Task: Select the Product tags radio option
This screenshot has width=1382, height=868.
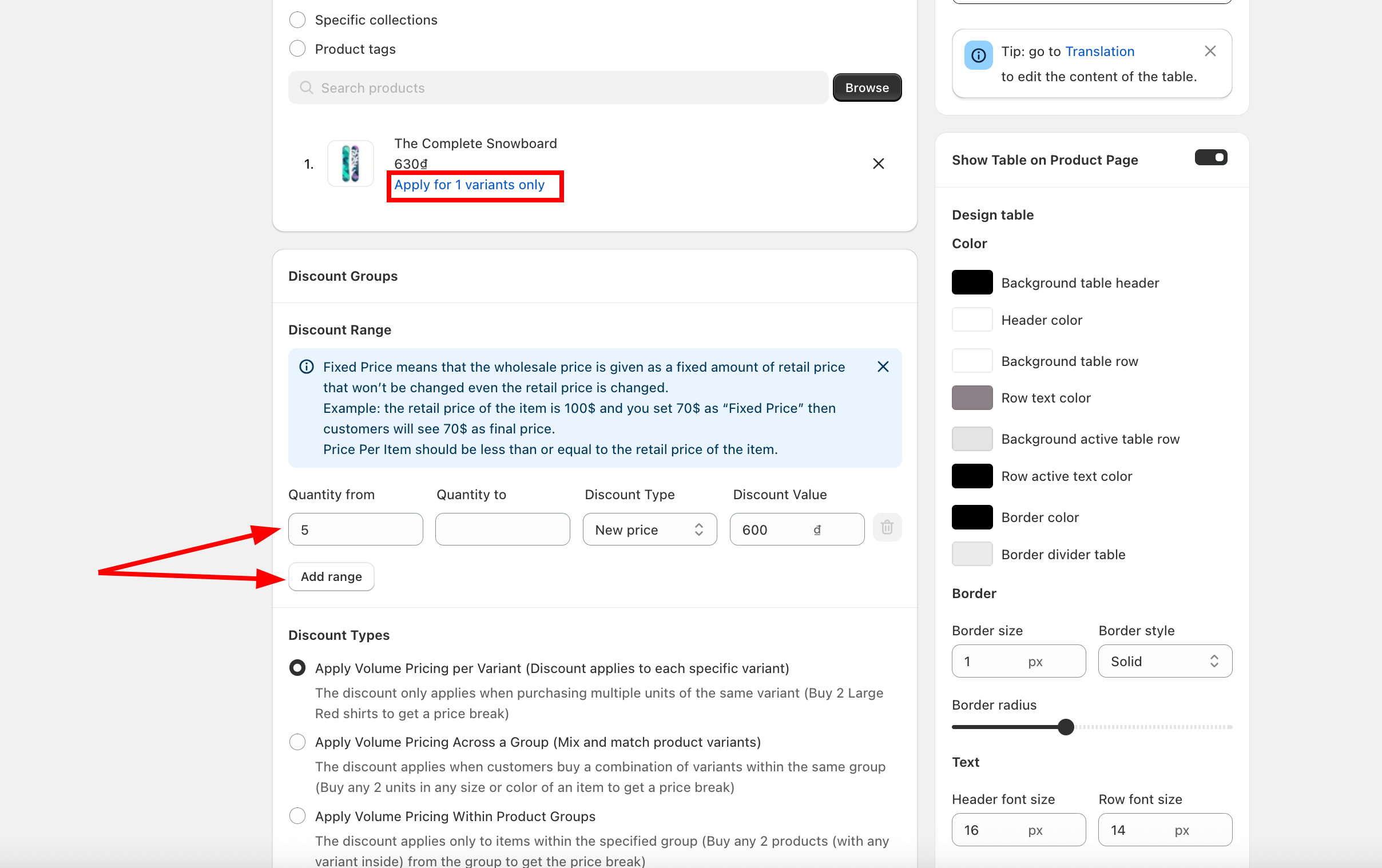Action: (x=297, y=49)
